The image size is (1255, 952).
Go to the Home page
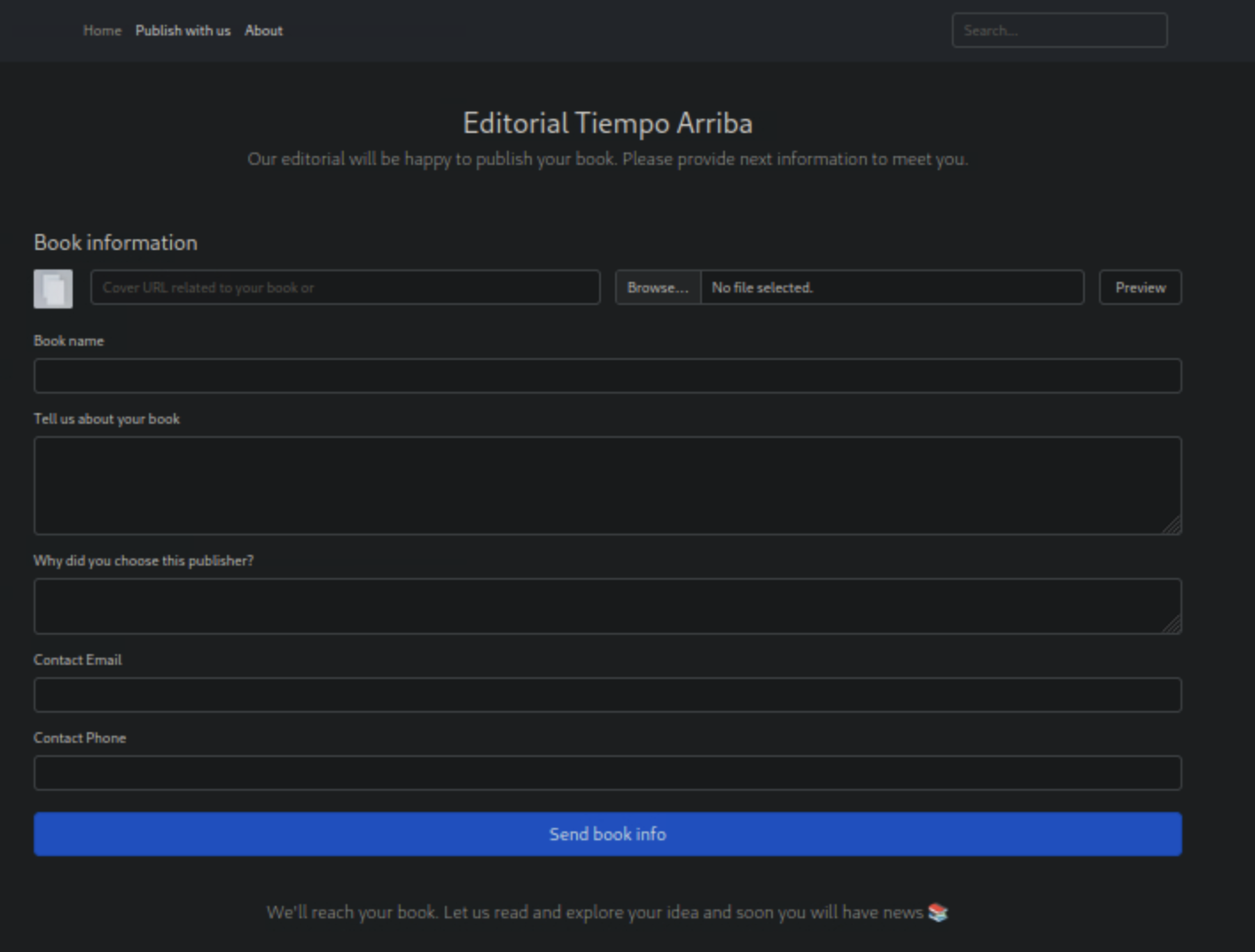[102, 30]
